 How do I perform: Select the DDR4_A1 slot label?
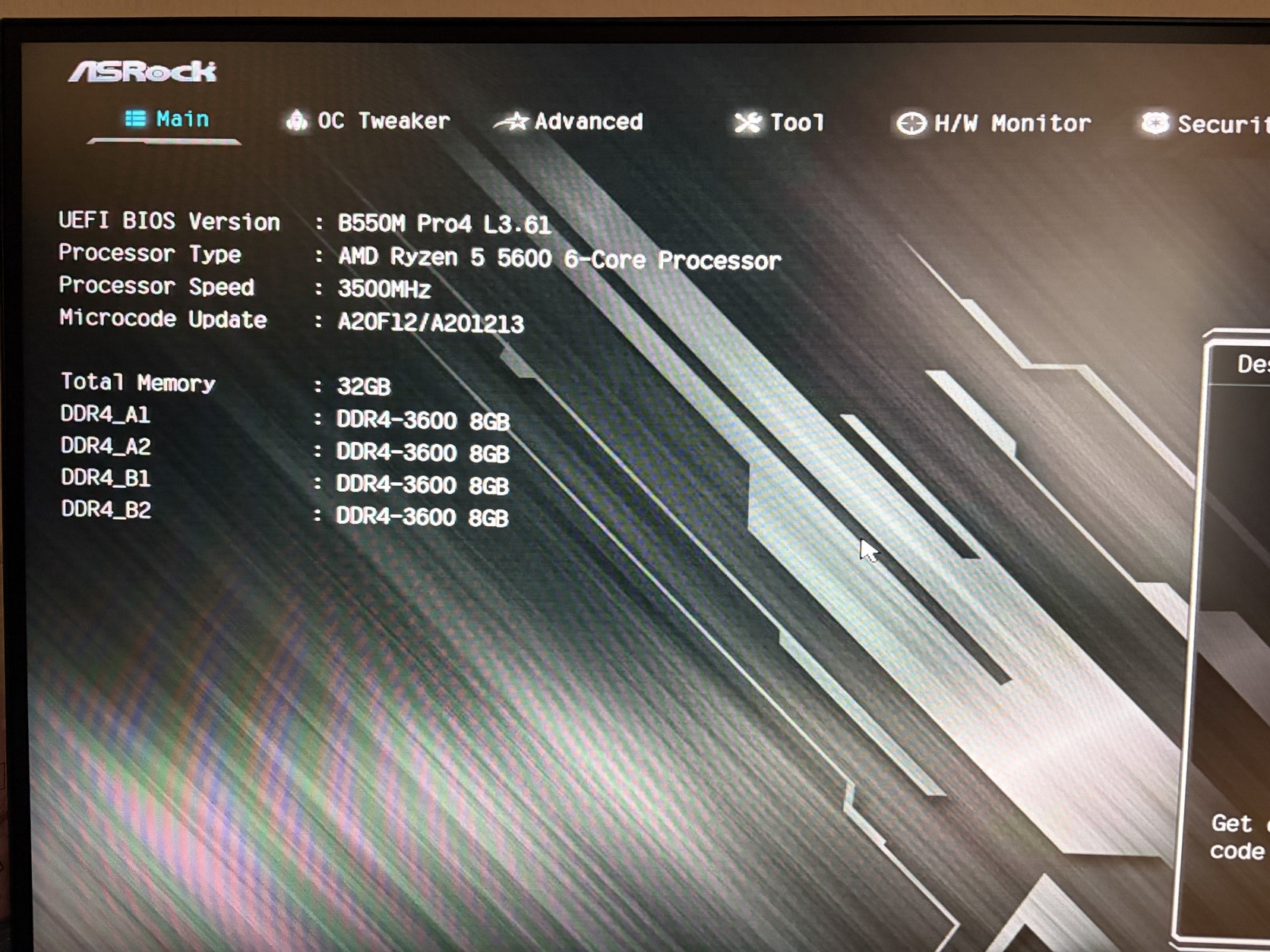coord(106,415)
